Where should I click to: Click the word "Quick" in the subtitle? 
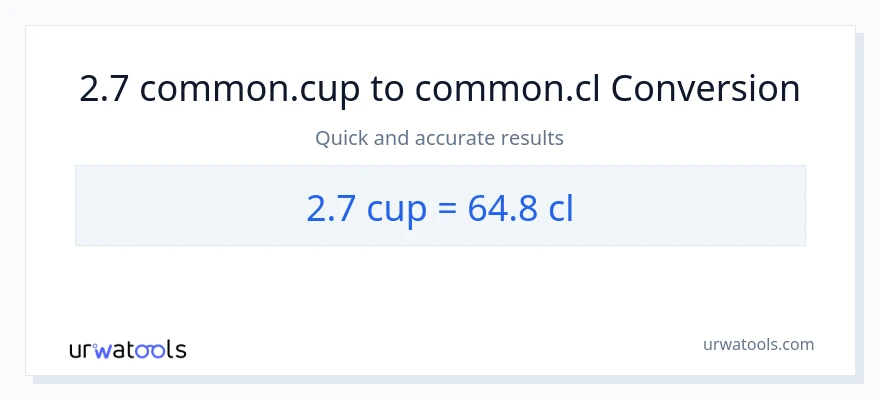[340, 138]
